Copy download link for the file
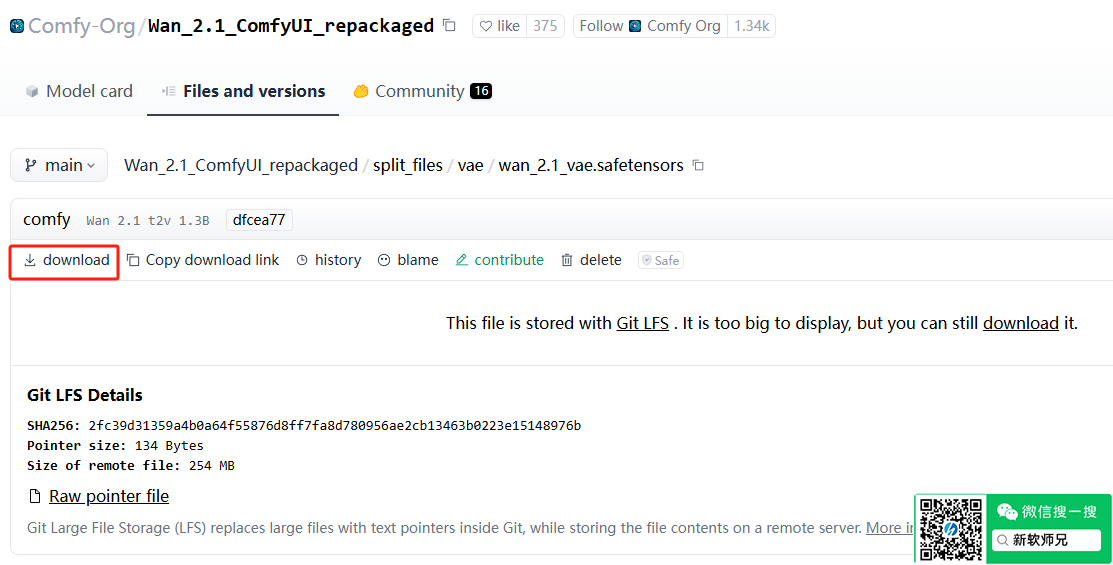 click(203, 260)
